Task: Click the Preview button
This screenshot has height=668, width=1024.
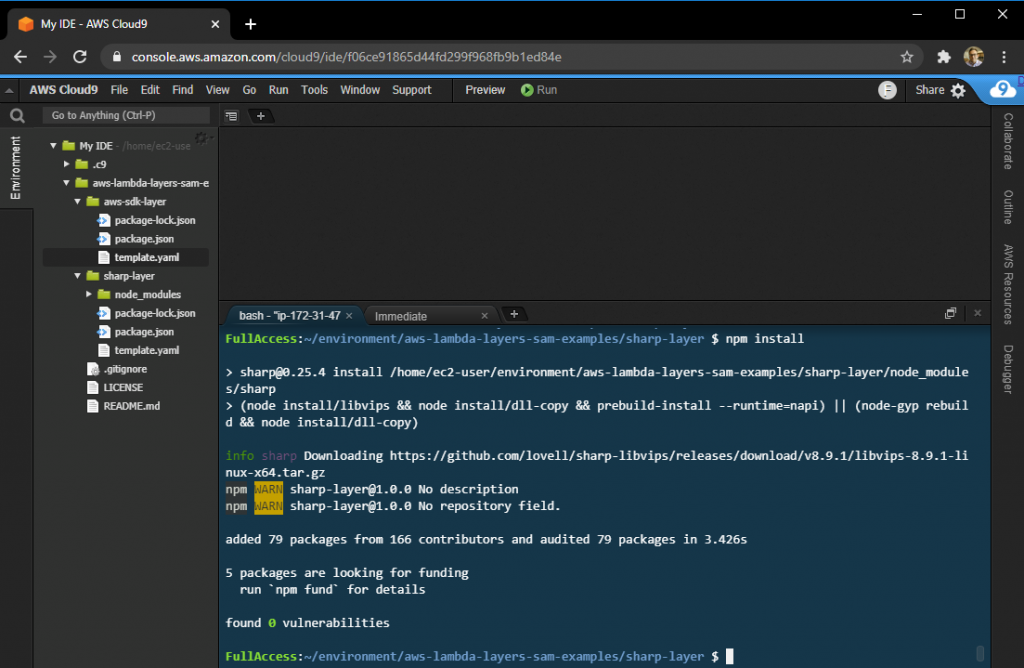Action: coord(484,89)
